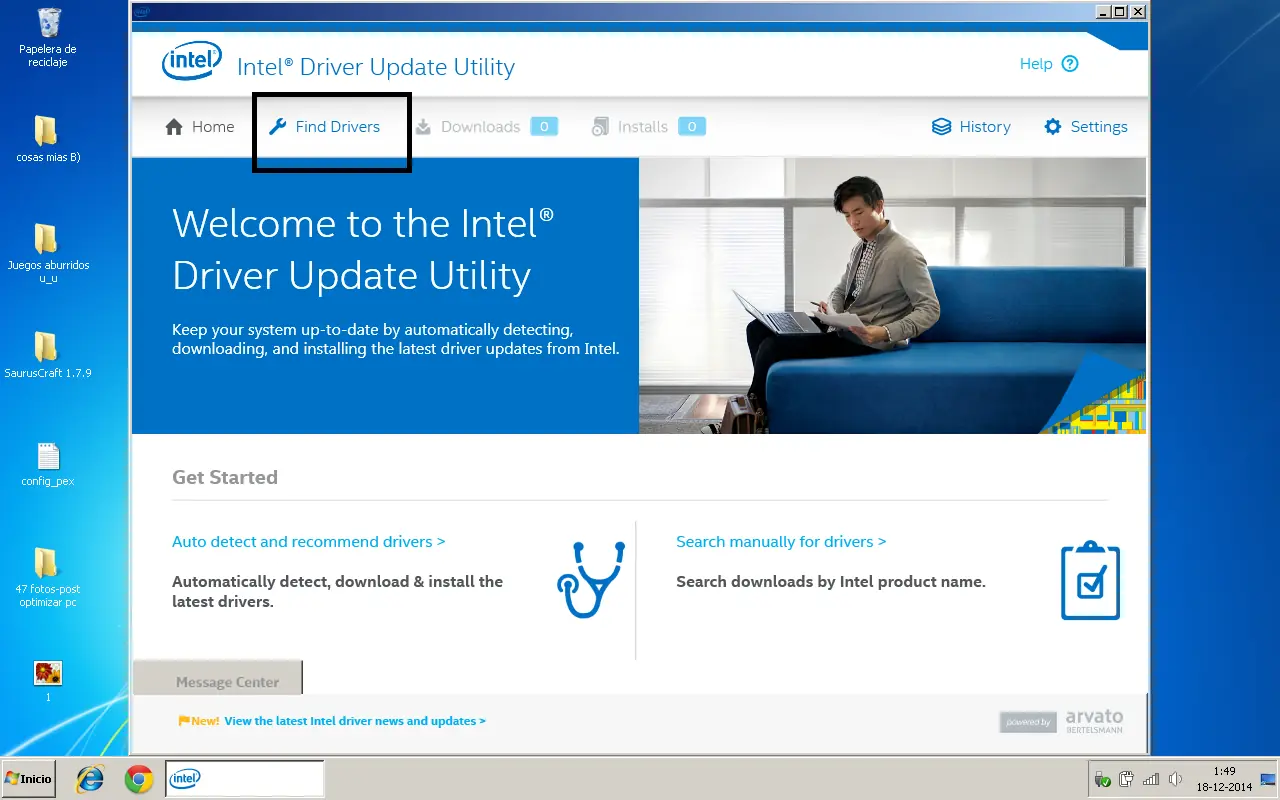1280x800 pixels.
Task: Open the History section
Action: point(971,127)
